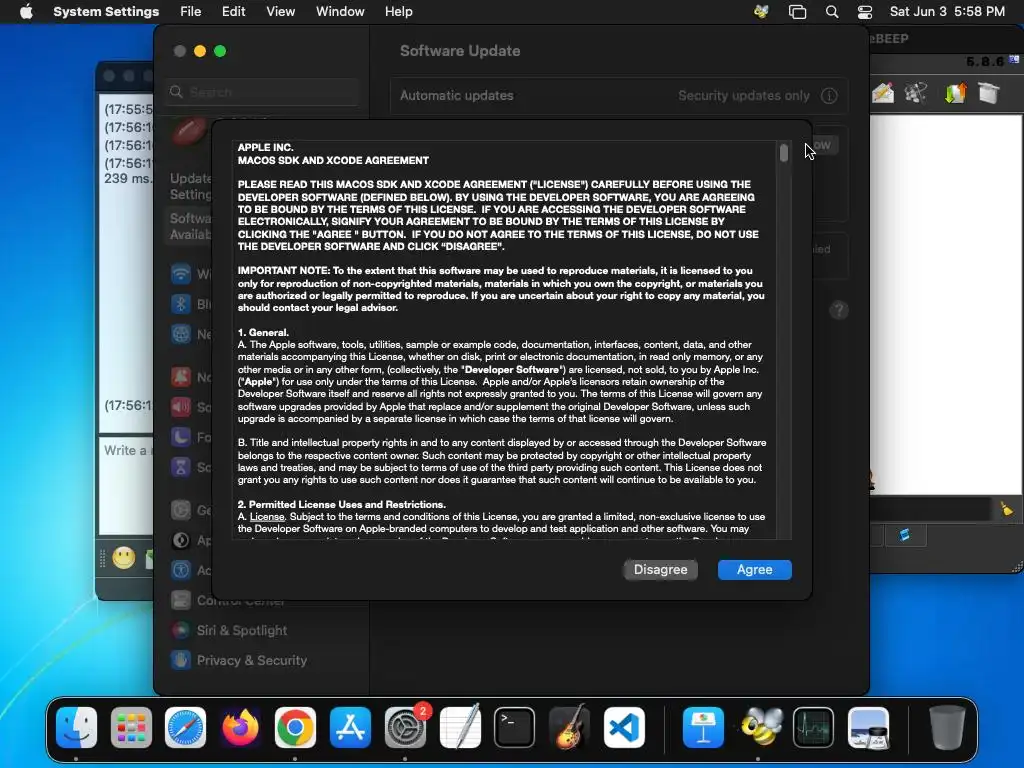The width and height of the screenshot is (1024, 768).
Task: Click the Bluetooth icon in settings sidebar
Action: 181,304
